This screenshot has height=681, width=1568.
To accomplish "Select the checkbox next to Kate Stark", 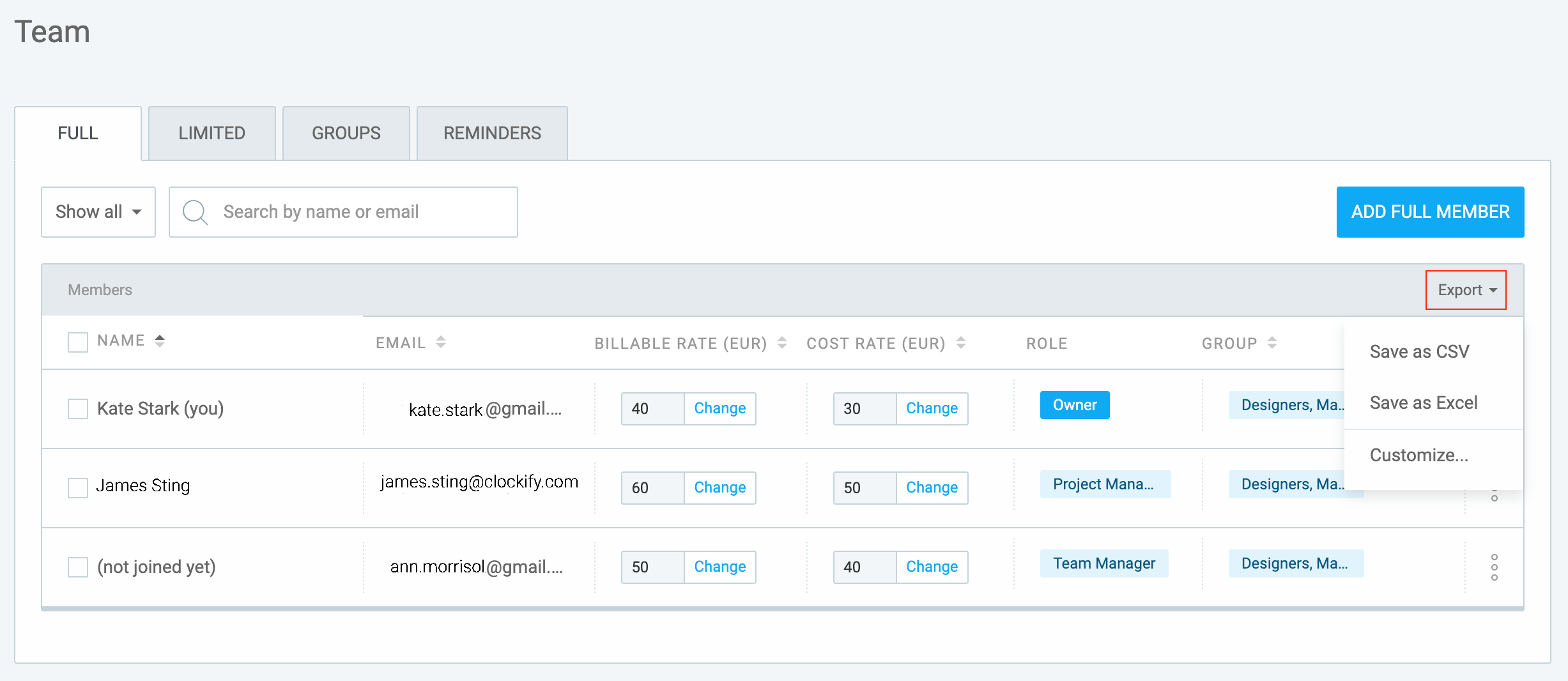I will (77, 408).
